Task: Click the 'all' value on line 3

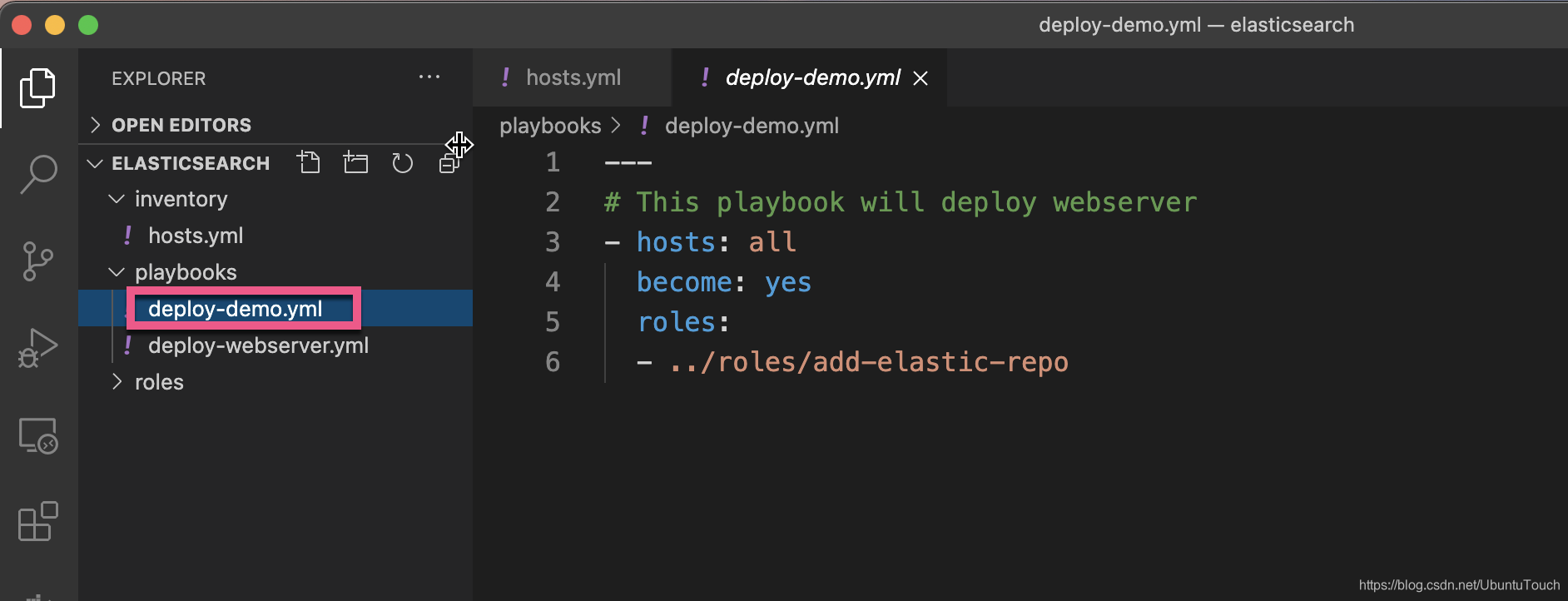Action: [x=772, y=242]
